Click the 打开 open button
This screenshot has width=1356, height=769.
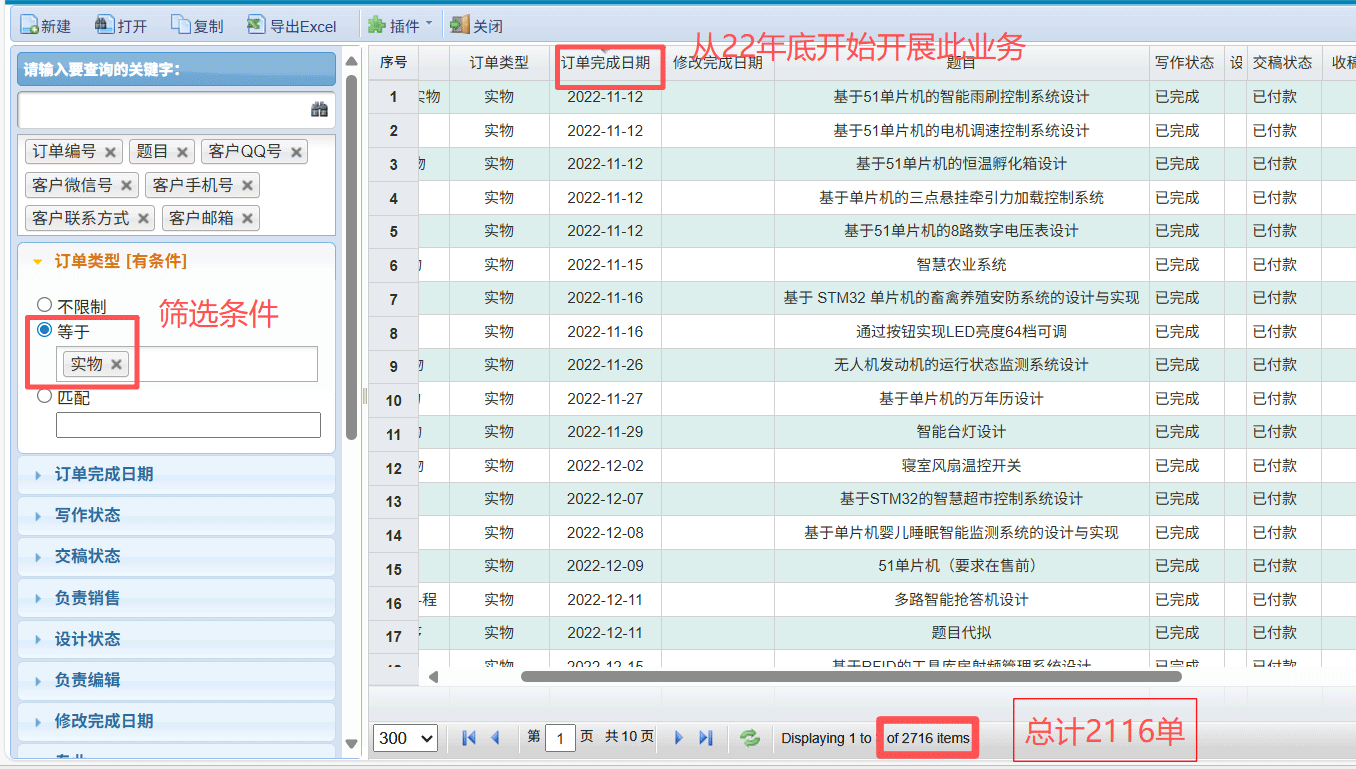point(120,26)
